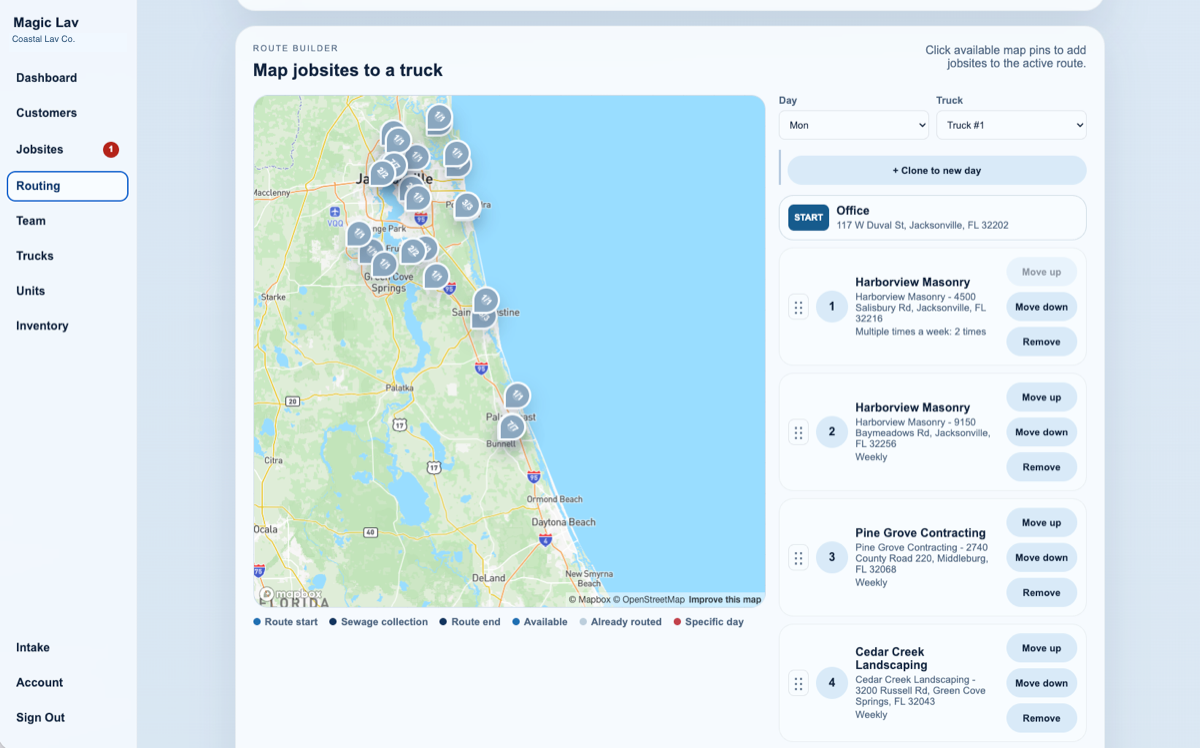The width and height of the screenshot is (1200, 748).
Task: Select the map pin just above Saint Augustine
Action: [x=486, y=299]
